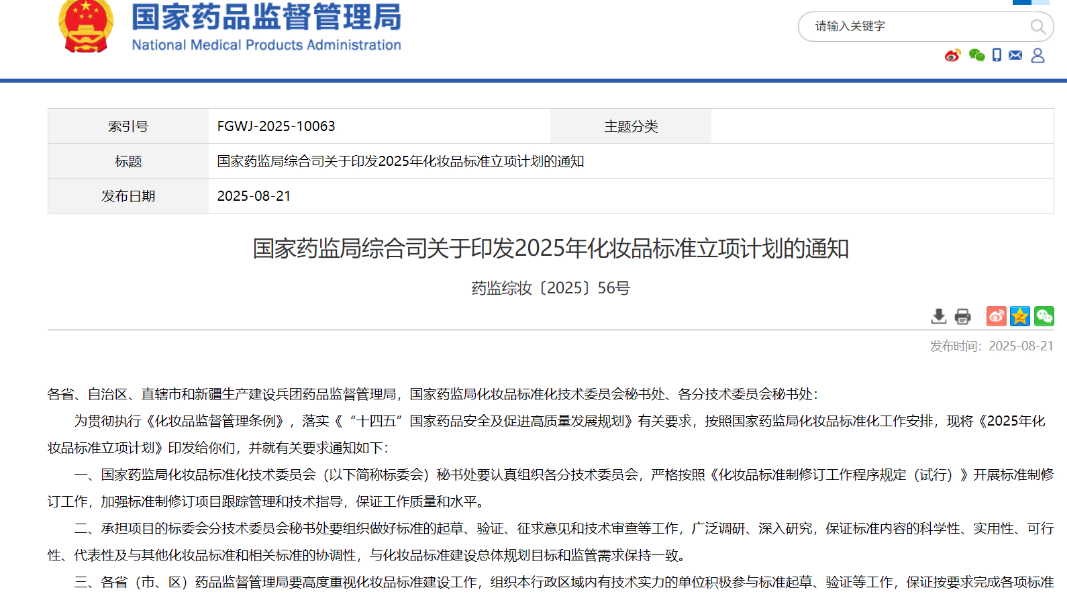This screenshot has height=600, width=1067.
Task: Share the article to WeChat (green icon)
Action: [x=1044, y=316]
